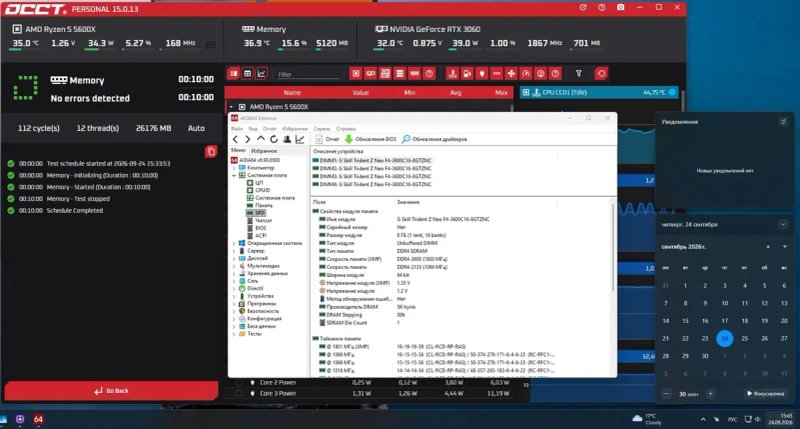Switch to table view icon in OCCT
The width and height of the screenshot is (800, 429).
coord(247,74)
